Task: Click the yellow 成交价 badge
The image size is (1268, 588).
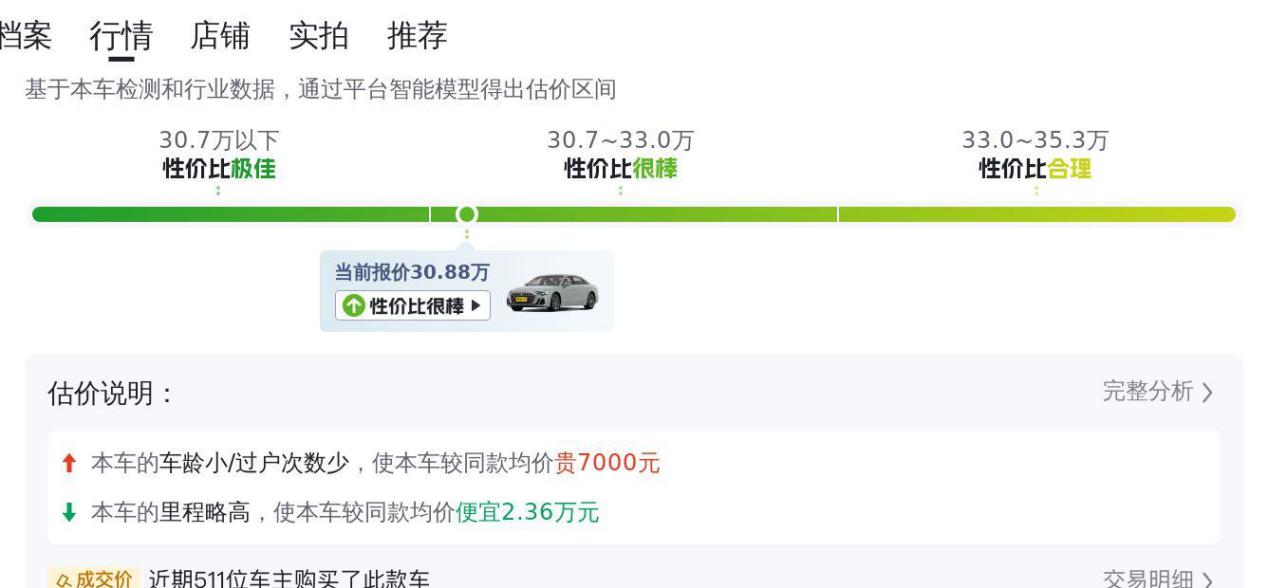Action: click(91, 579)
